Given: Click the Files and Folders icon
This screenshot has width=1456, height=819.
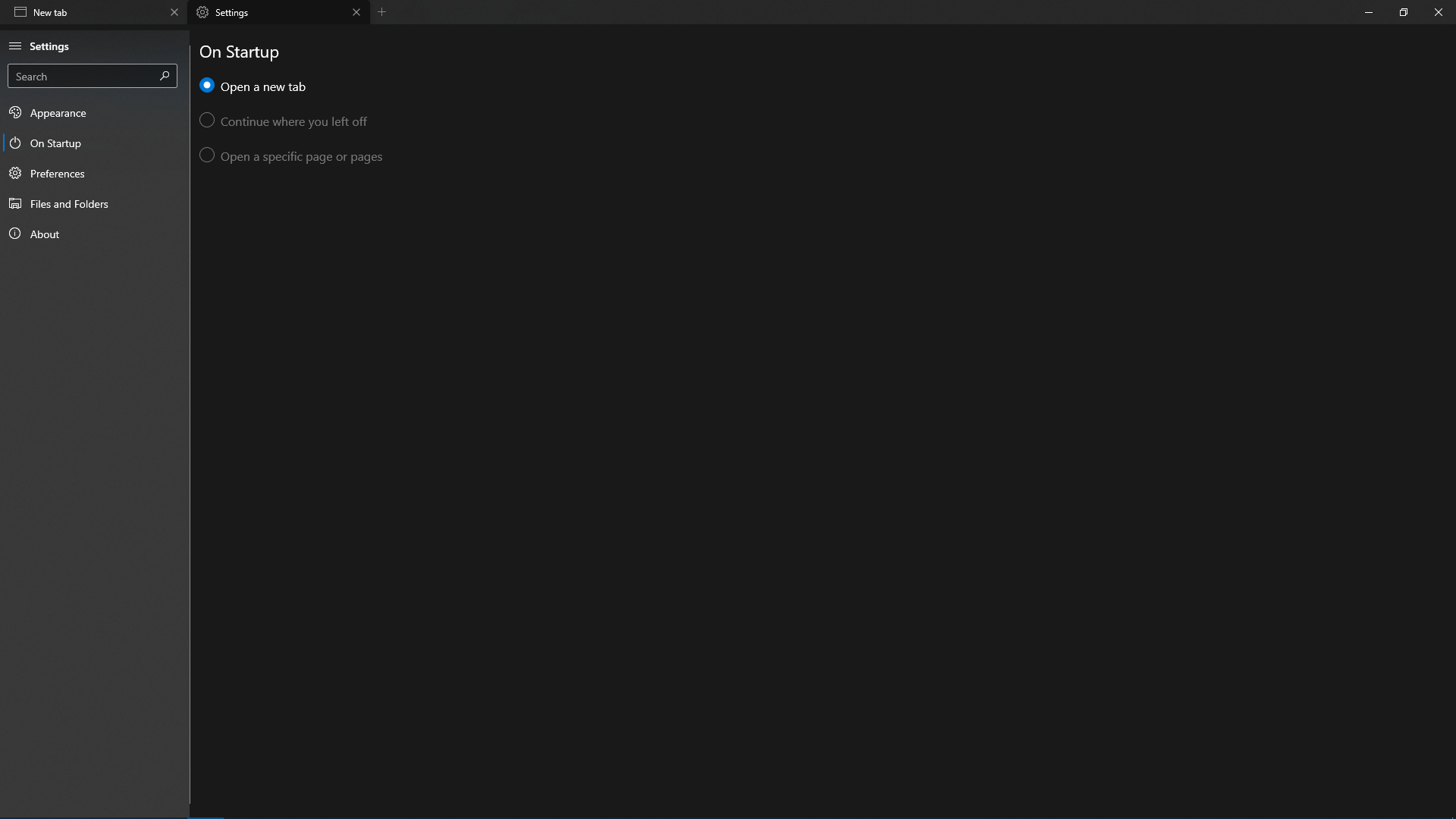Looking at the screenshot, I should (x=15, y=204).
